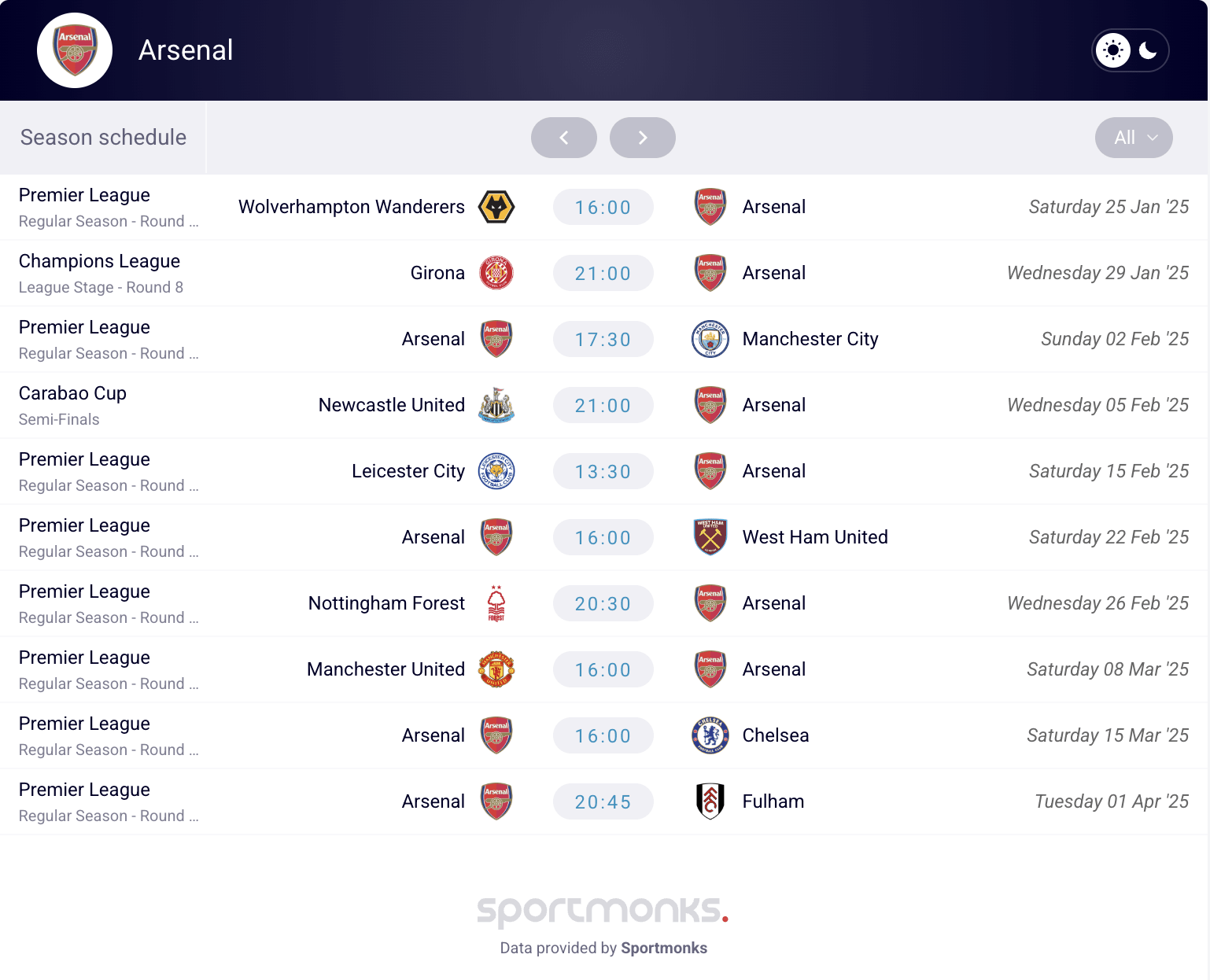Click the West Ham United crest

pyautogui.click(x=710, y=537)
